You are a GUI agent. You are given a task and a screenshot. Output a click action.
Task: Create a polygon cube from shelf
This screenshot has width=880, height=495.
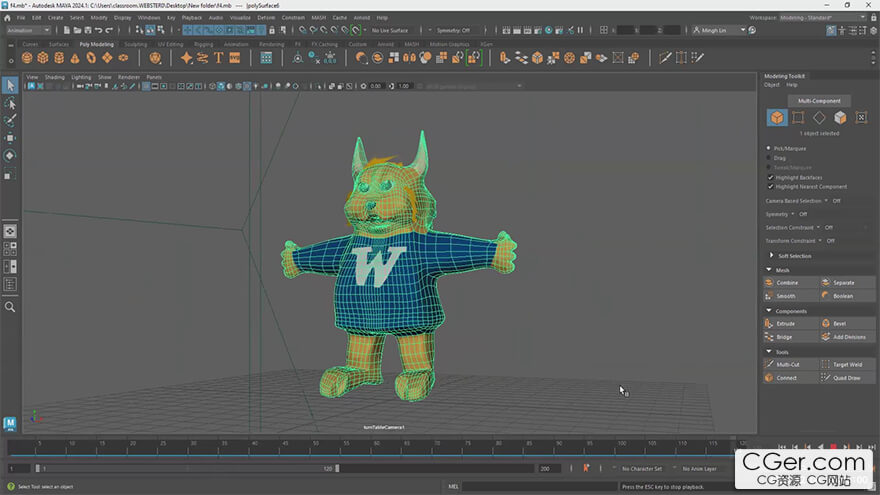point(43,57)
